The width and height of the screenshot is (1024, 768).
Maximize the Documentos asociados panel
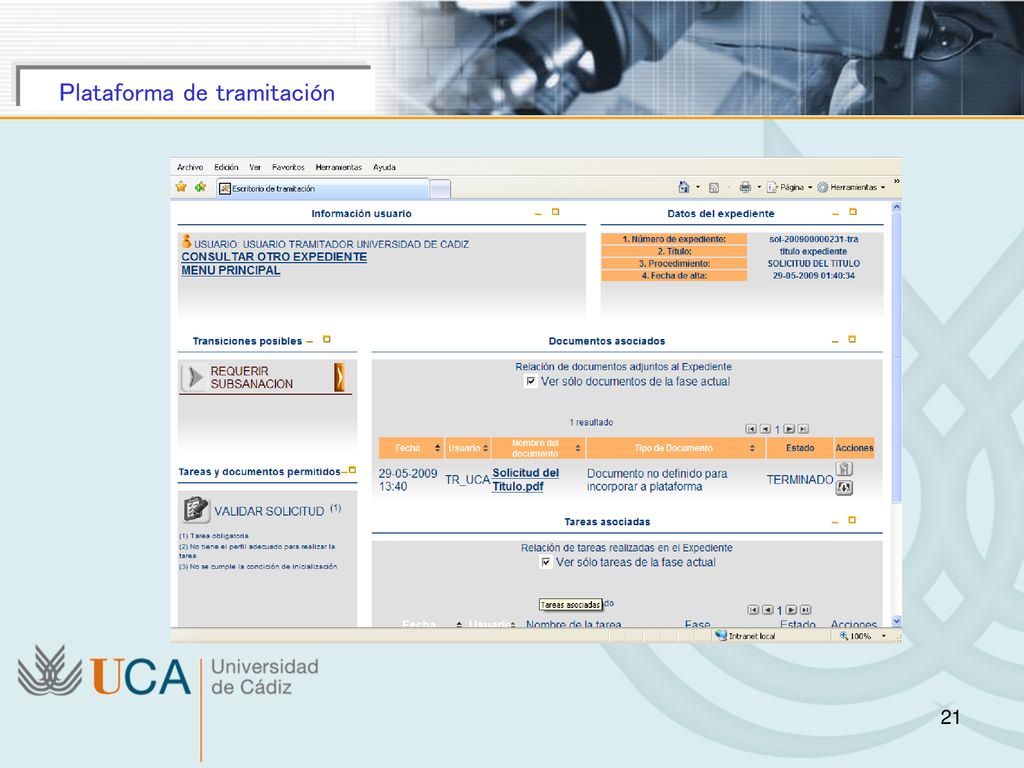click(852, 339)
